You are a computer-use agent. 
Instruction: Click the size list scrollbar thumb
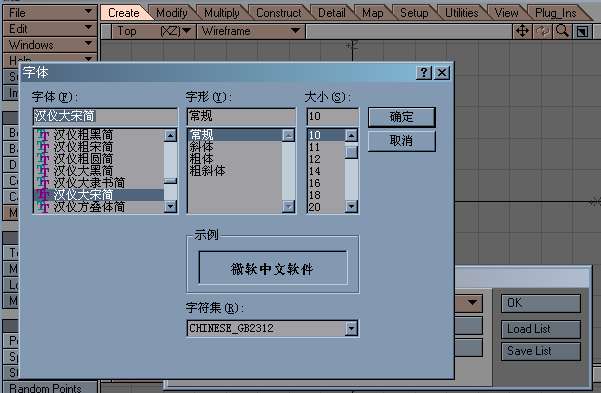[x=351, y=152]
